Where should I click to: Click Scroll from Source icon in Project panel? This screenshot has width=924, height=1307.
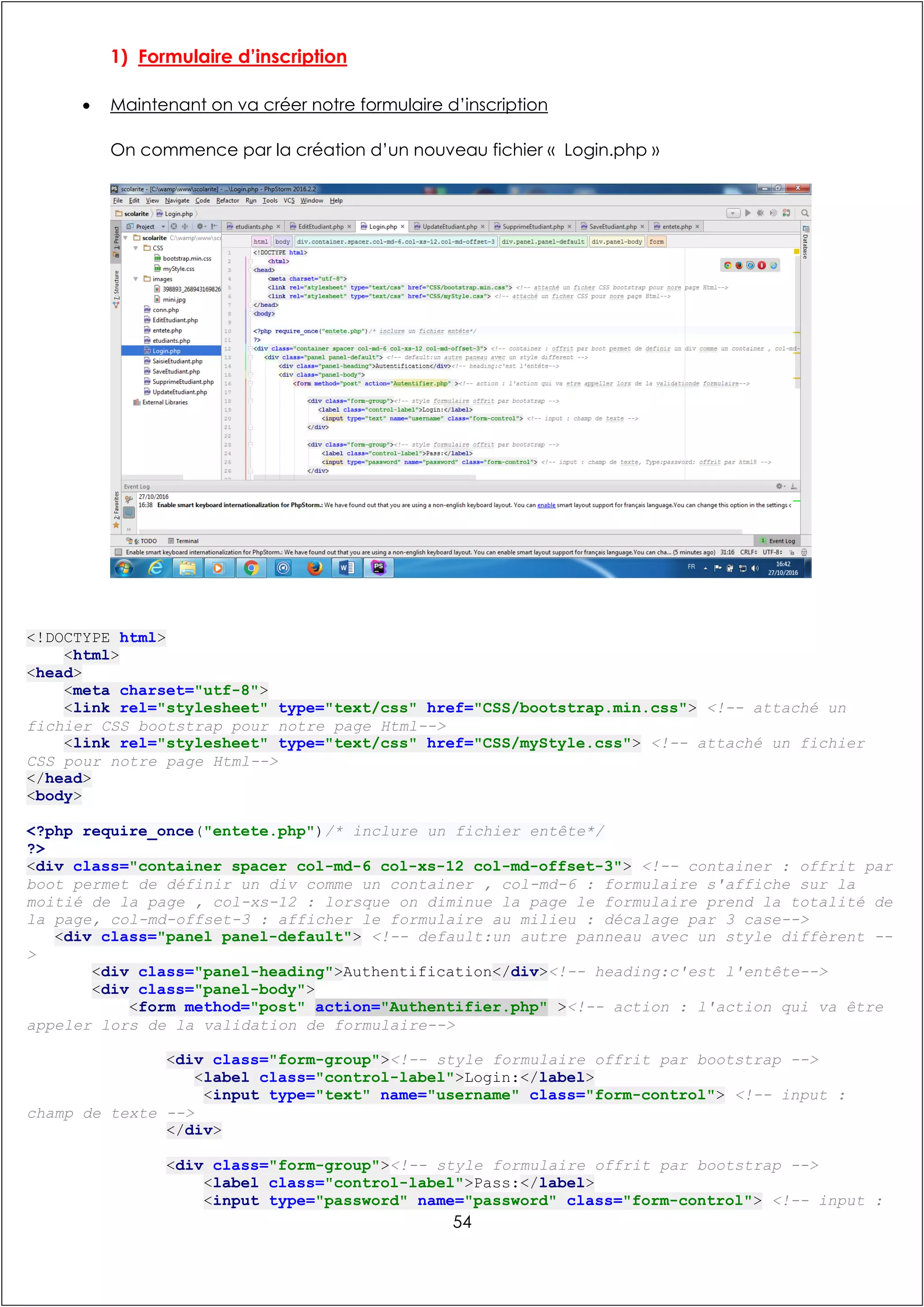coord(174,226)
